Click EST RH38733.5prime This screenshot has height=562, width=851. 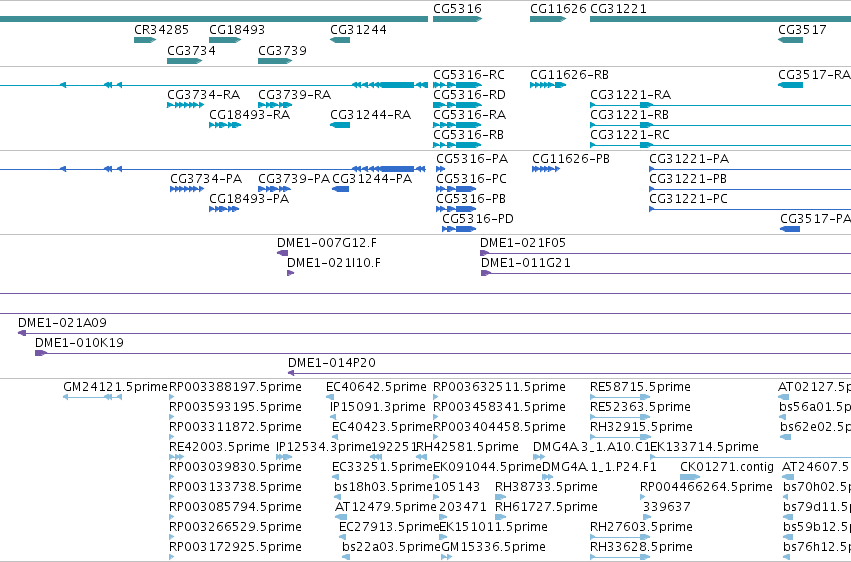tap(500, 497)
